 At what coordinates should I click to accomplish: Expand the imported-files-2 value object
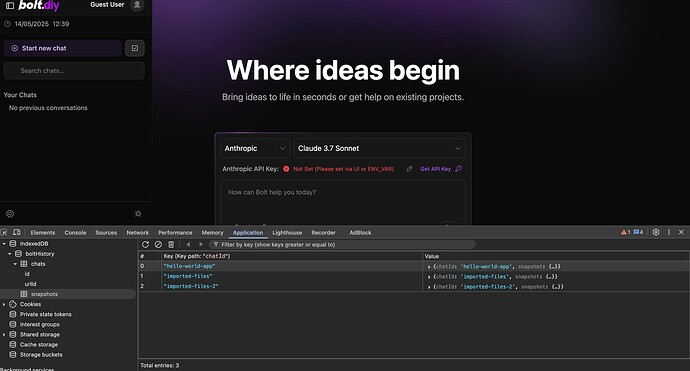click(429, 287)
